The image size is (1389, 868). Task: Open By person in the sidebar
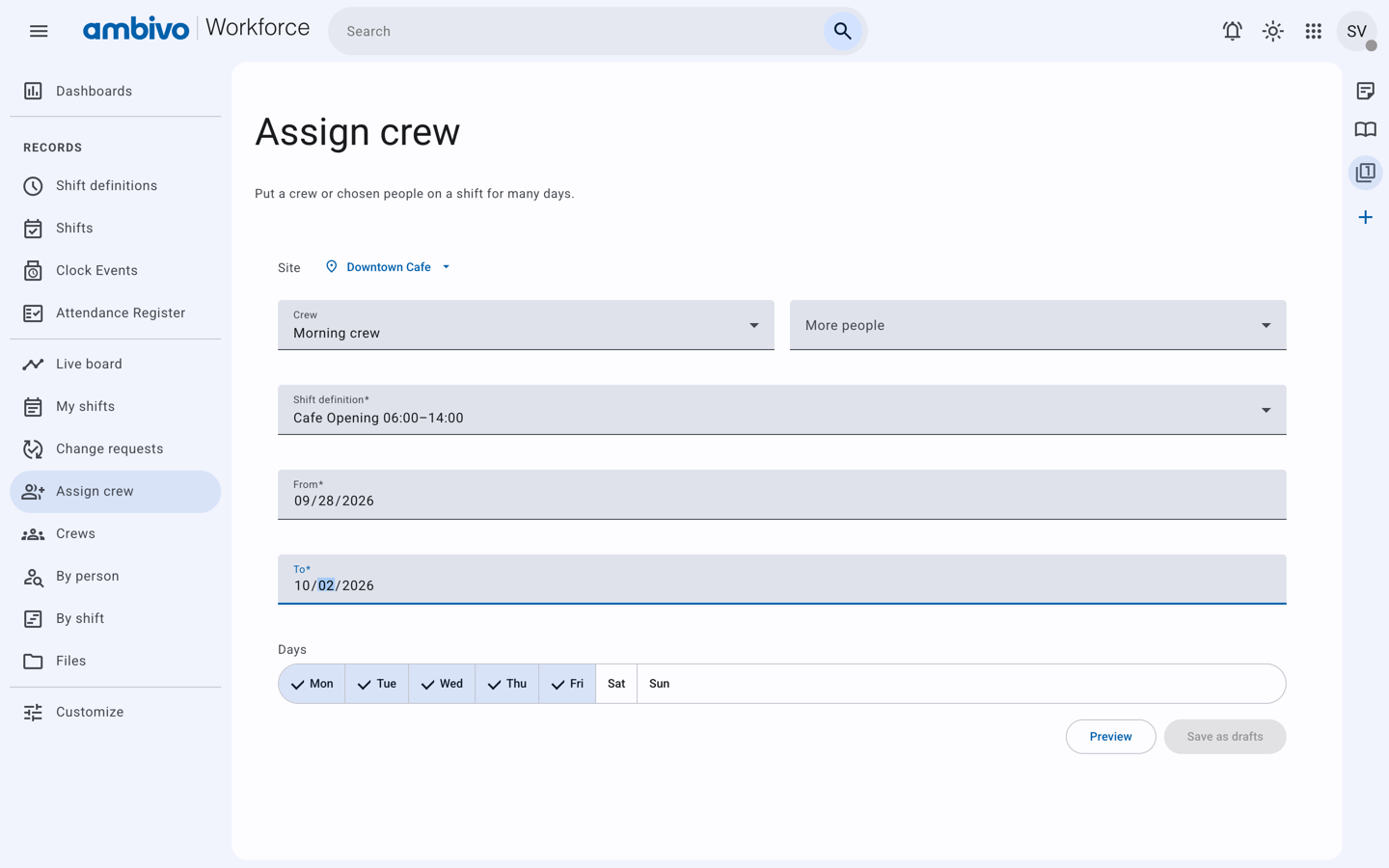coord(116,576)
